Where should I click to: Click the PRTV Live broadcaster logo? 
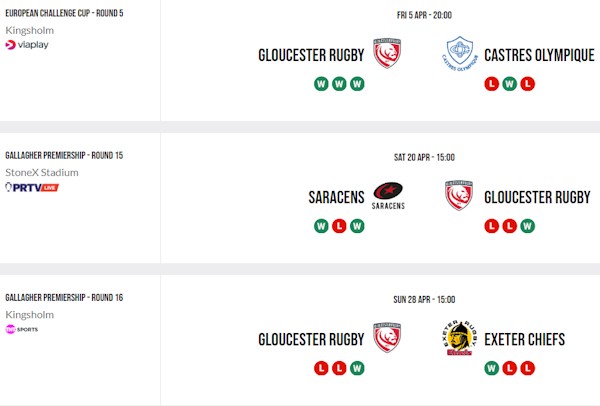click(x=32, y=187)
